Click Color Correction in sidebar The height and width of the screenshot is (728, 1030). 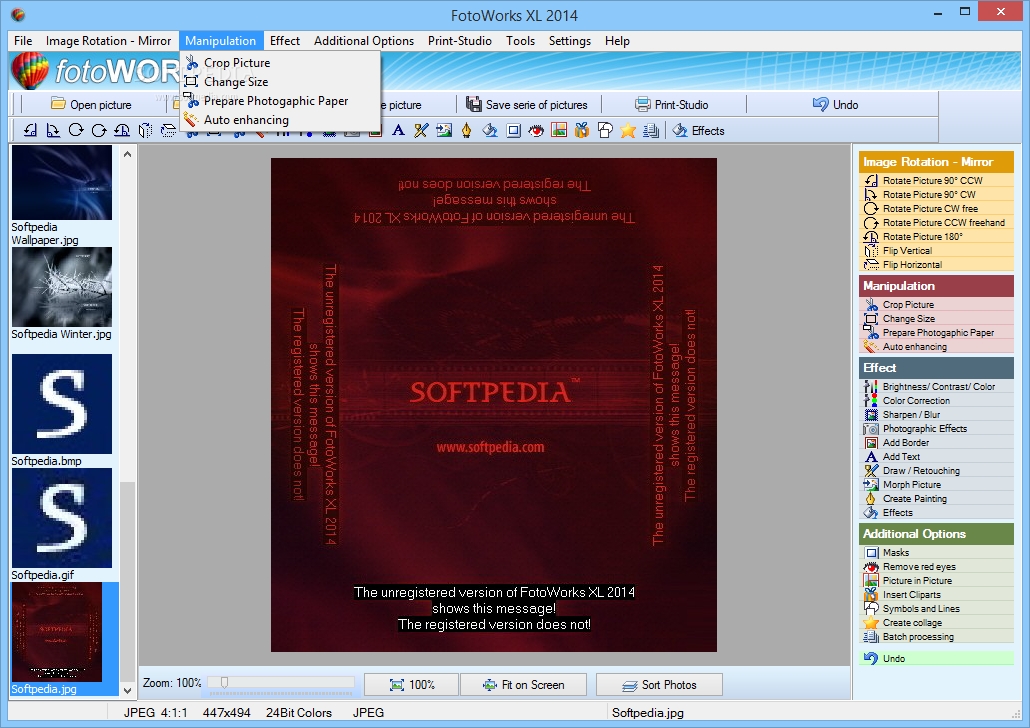[x=936, y=401]
